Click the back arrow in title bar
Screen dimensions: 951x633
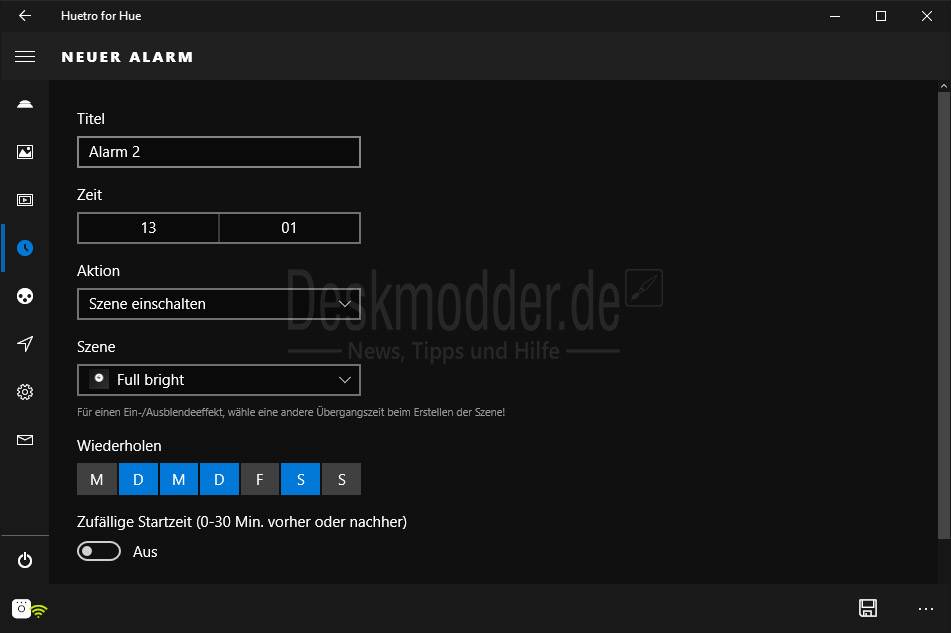pos(25,16)
